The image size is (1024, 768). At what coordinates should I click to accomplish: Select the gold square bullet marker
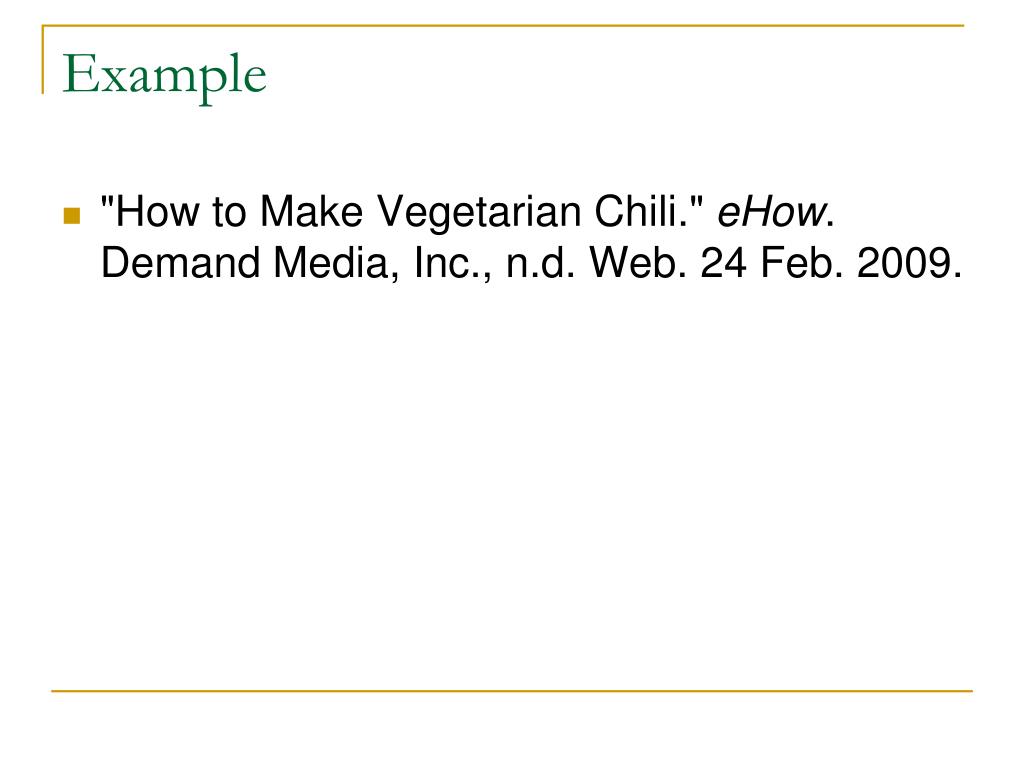pyautogui.click(x=71, y=216)
